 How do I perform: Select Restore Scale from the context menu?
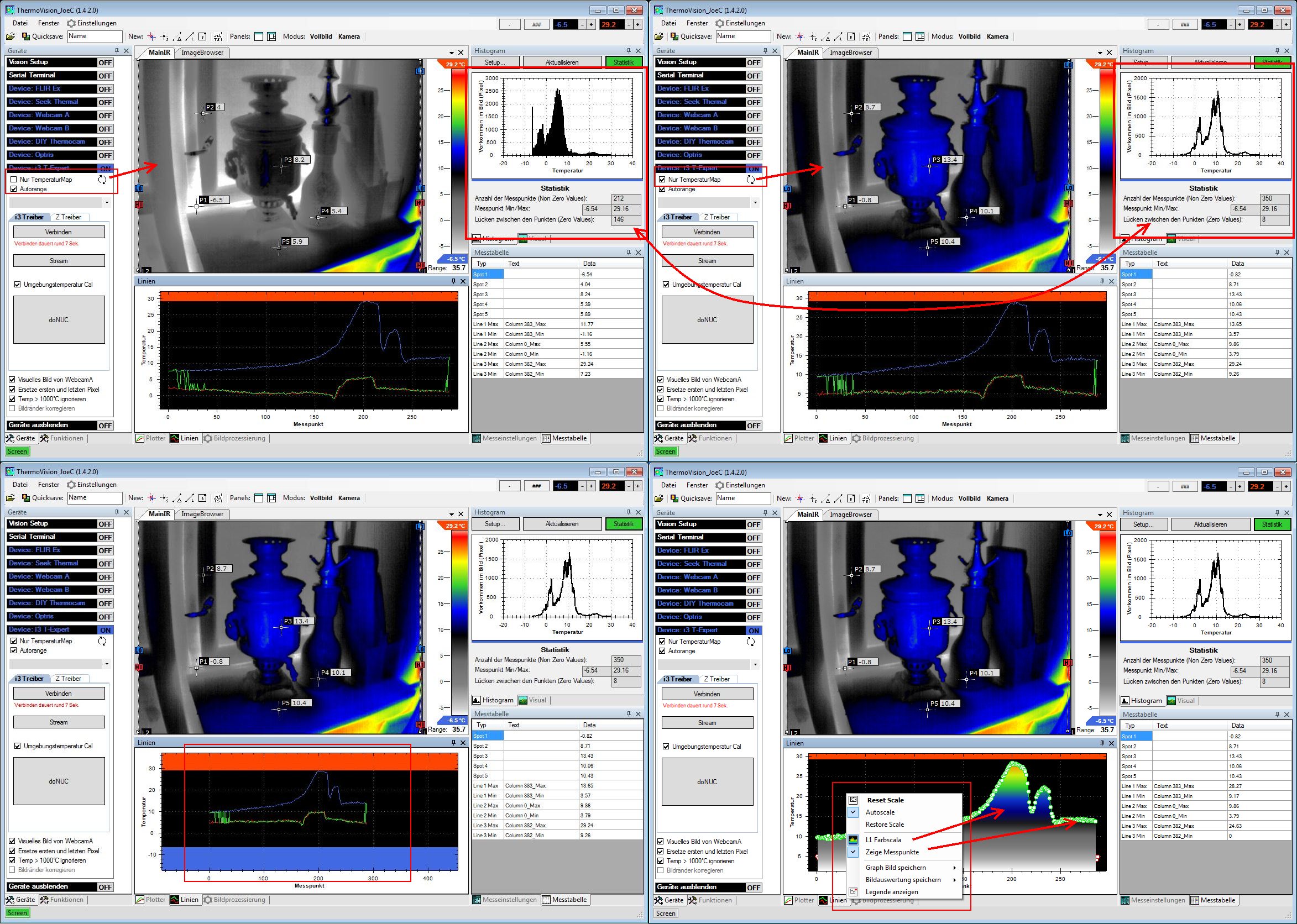tap(885, 825)
